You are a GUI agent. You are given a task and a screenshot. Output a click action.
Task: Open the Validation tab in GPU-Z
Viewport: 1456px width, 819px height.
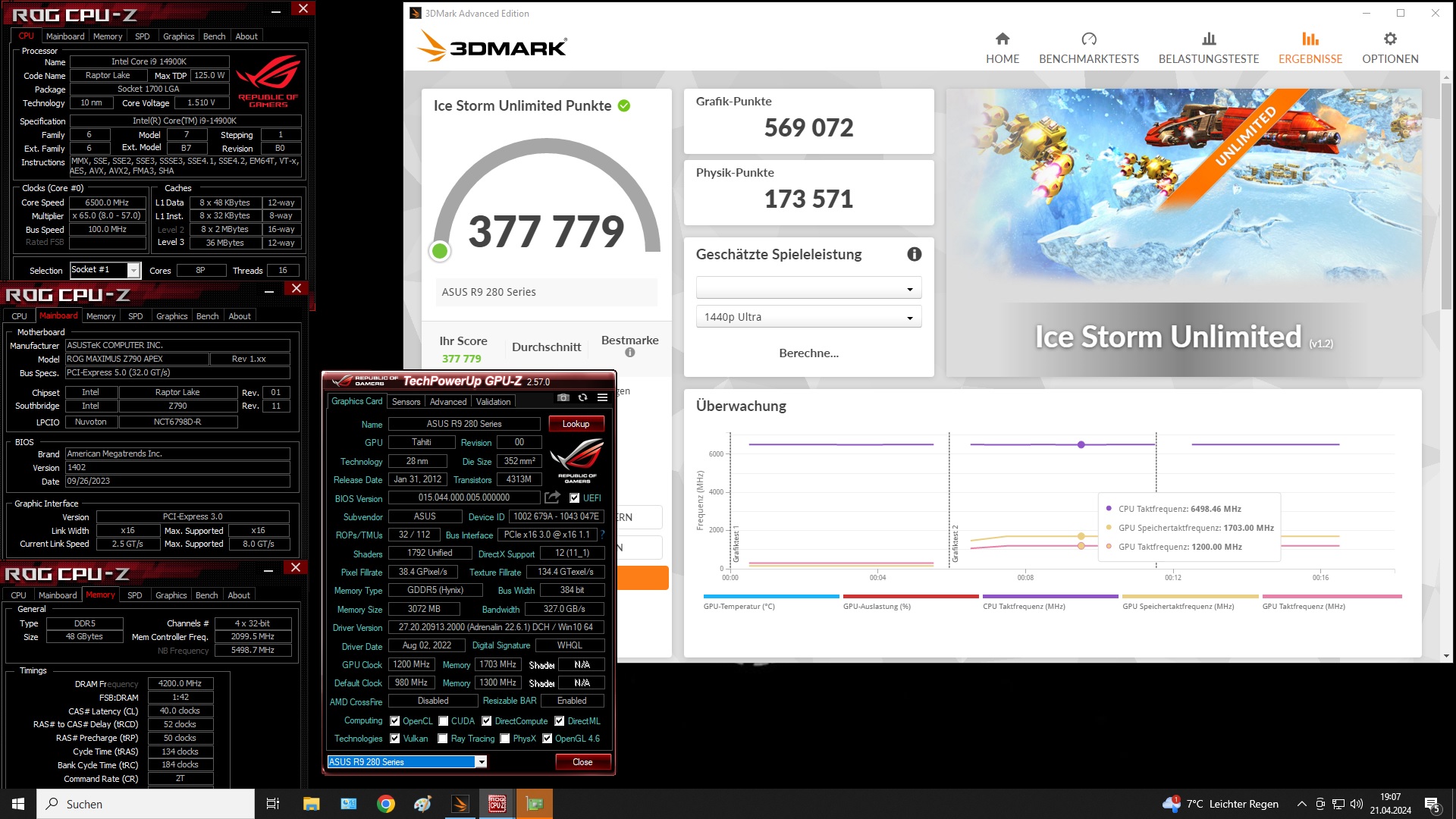pos(493,402)
